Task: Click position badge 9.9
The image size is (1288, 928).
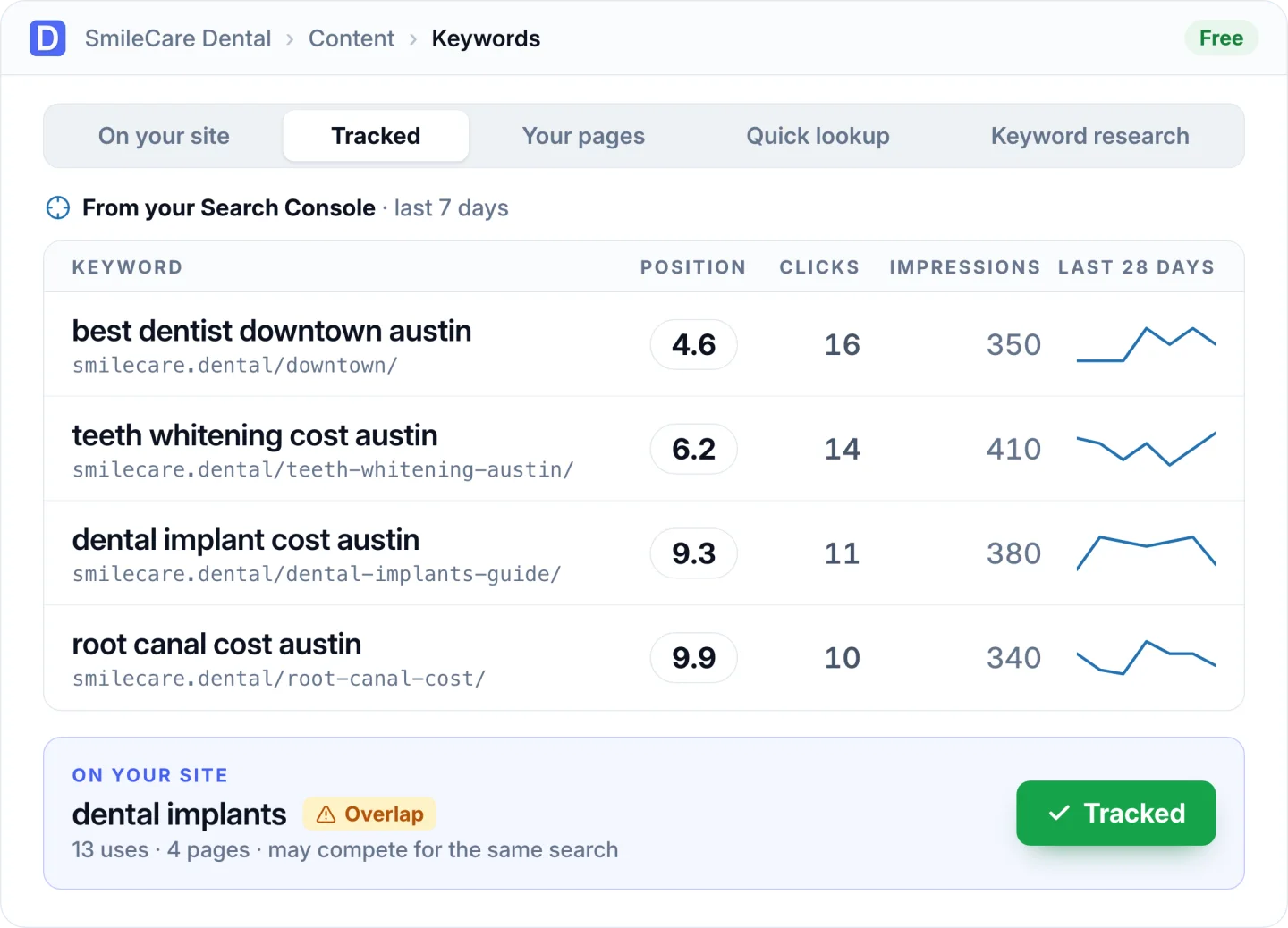Action: point(694,658)
